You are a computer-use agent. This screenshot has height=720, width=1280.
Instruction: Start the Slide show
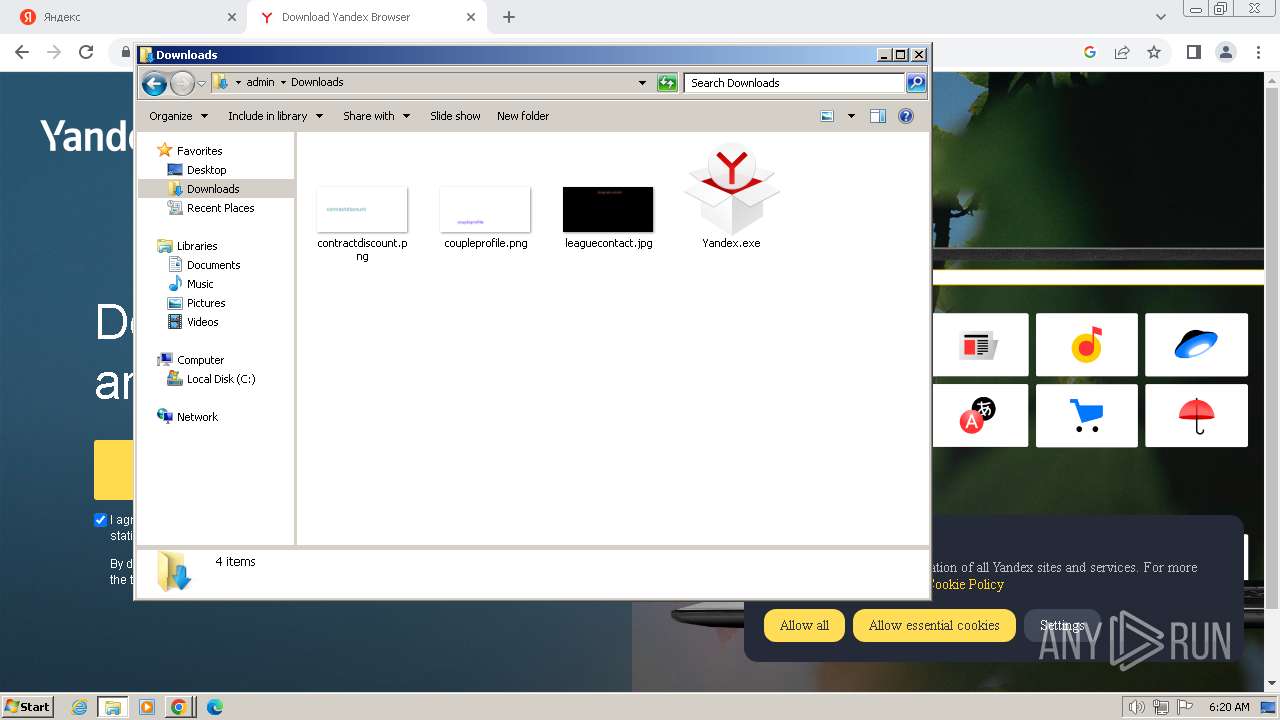coord(455,116)
